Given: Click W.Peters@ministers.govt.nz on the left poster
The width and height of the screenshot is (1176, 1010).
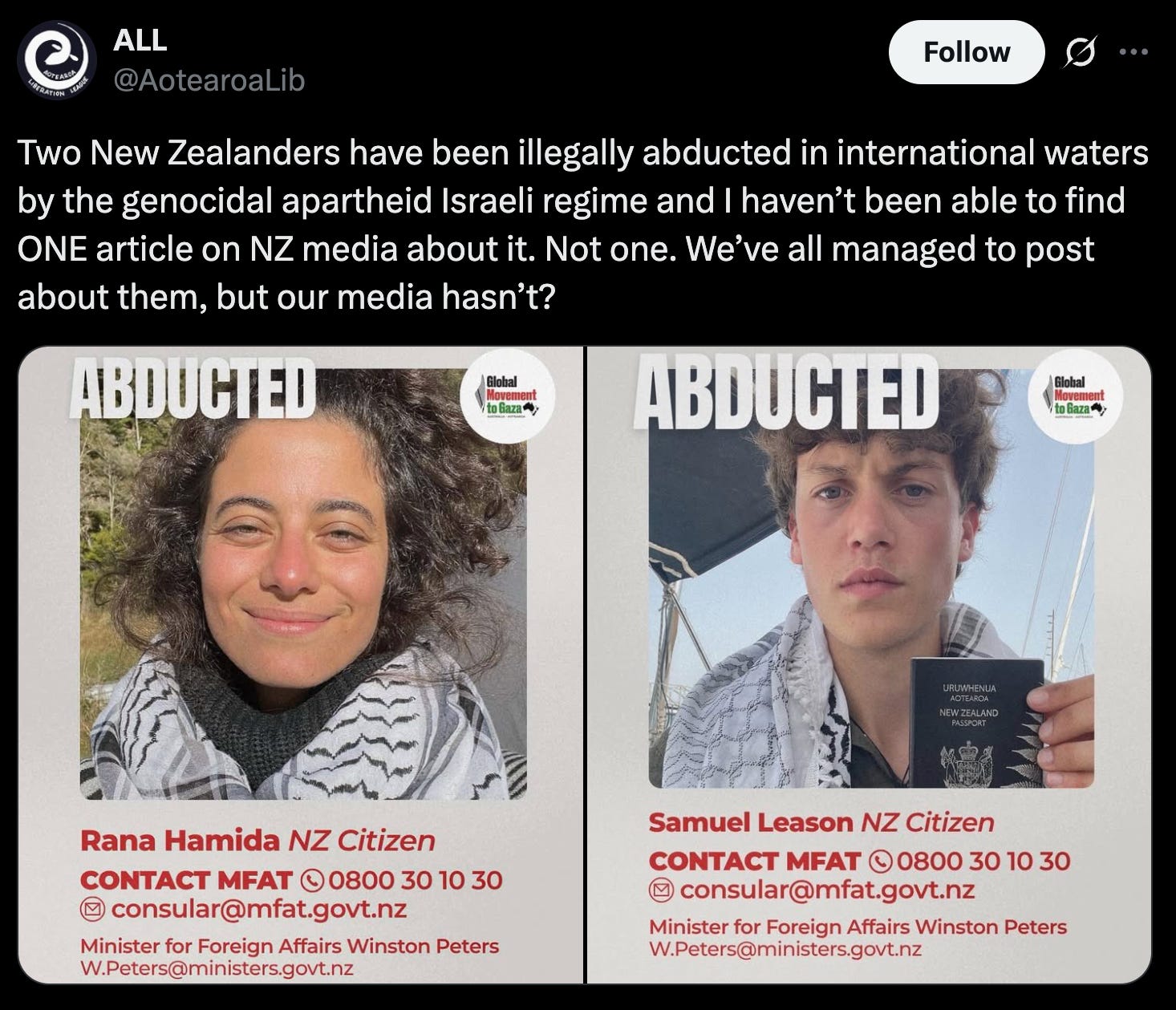Looking at the screenshot, I should [217, 967].
